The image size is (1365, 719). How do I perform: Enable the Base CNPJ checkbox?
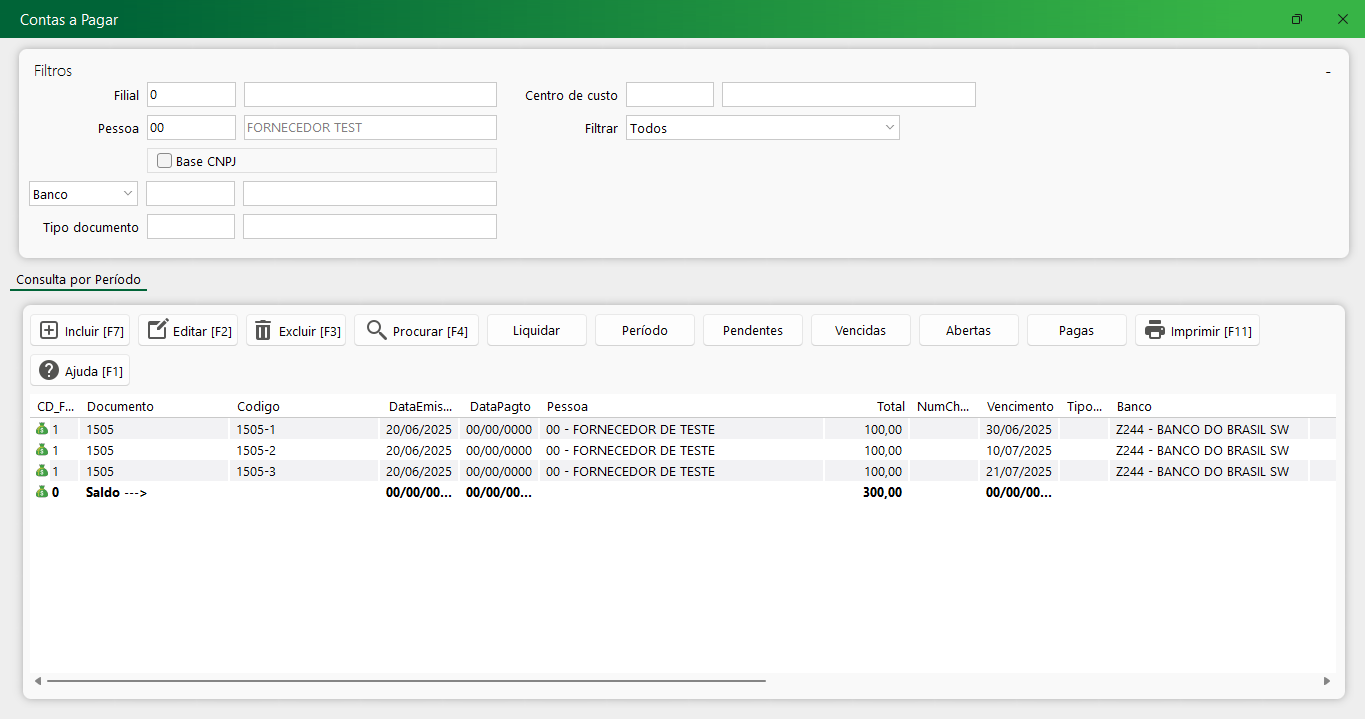(165, 161)
